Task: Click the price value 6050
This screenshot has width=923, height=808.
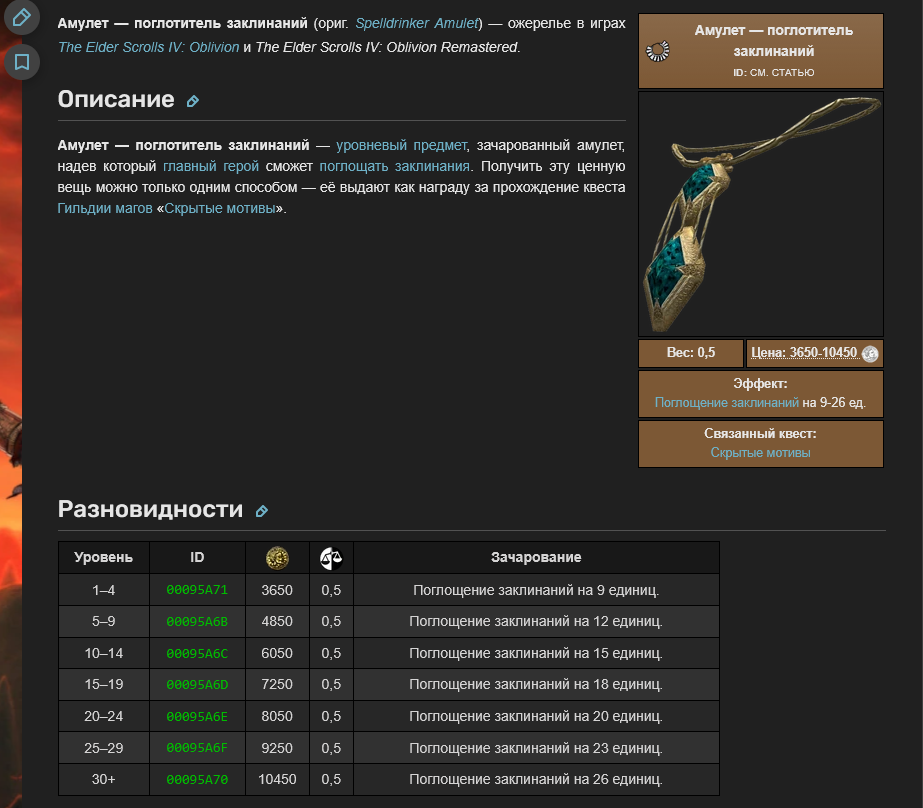Action: tap(277, 653)
